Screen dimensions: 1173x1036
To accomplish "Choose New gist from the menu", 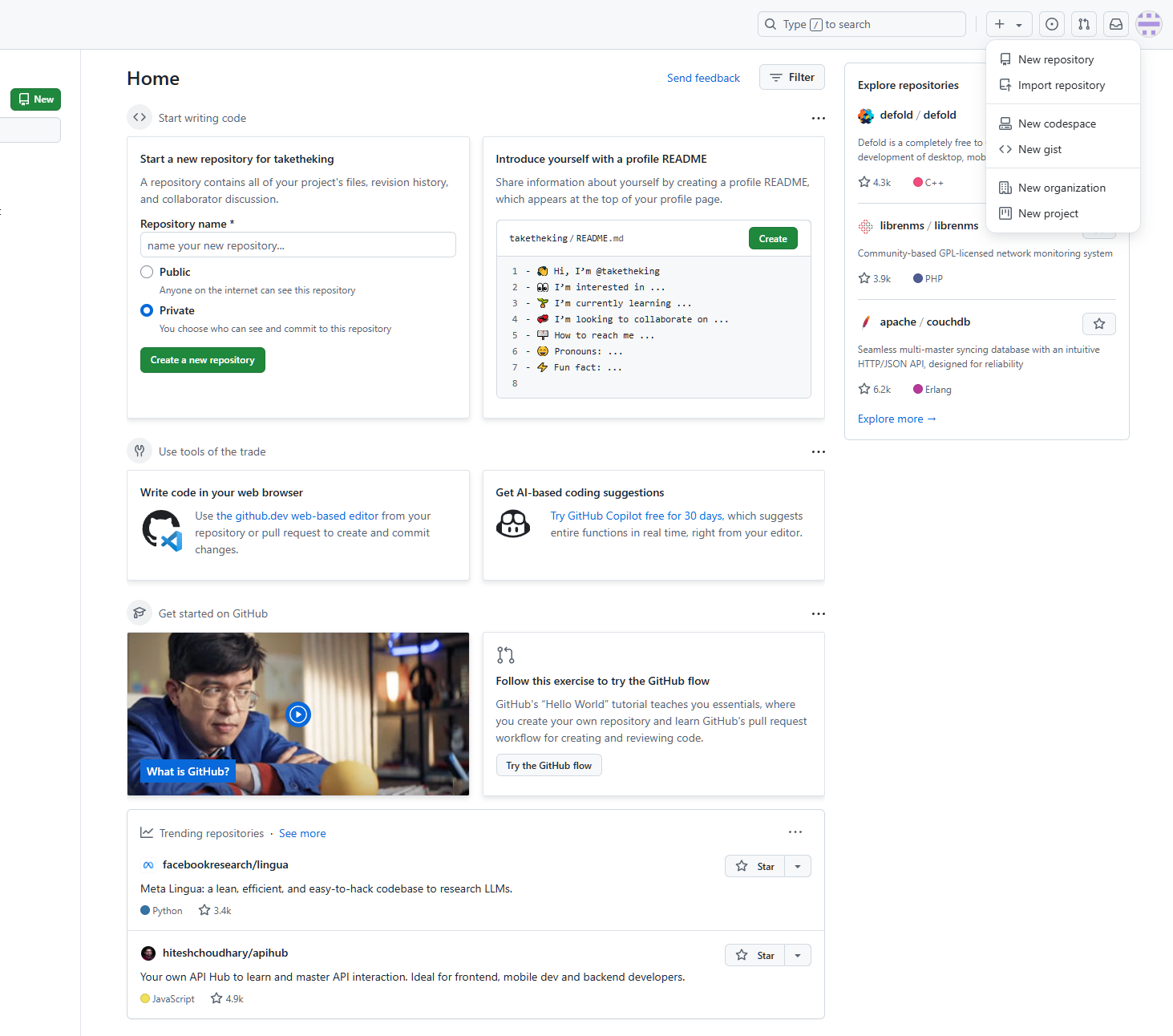I will pos(1063,149).
